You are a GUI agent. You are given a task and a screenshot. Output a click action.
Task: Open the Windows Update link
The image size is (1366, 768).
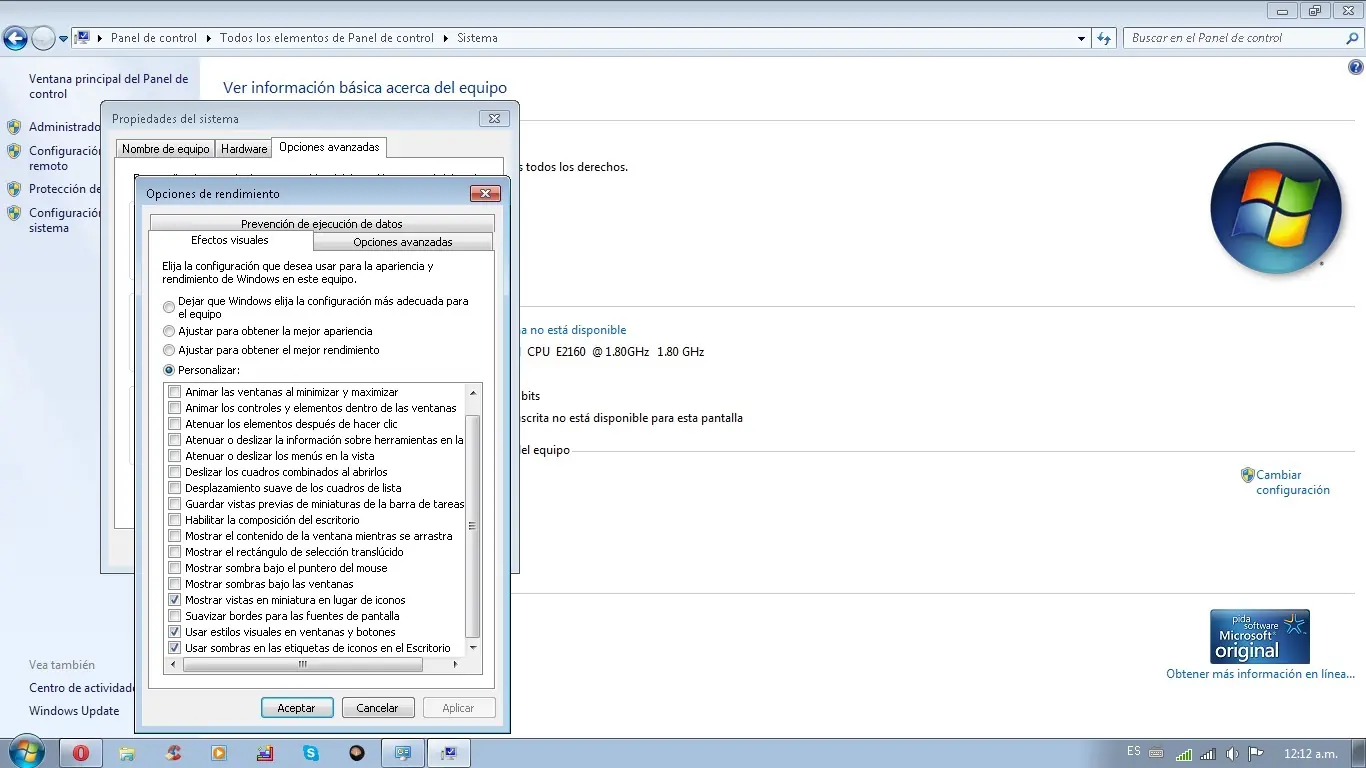pyautogui.click(x=74, y=711)
